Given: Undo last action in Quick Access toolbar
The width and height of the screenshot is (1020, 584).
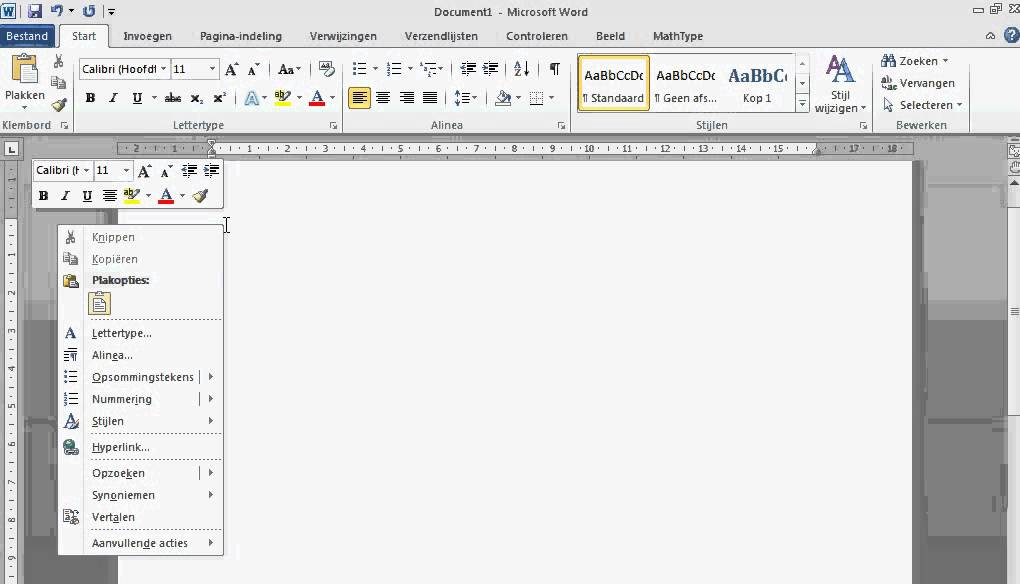Looking at the screenshot, I should 57,11.
